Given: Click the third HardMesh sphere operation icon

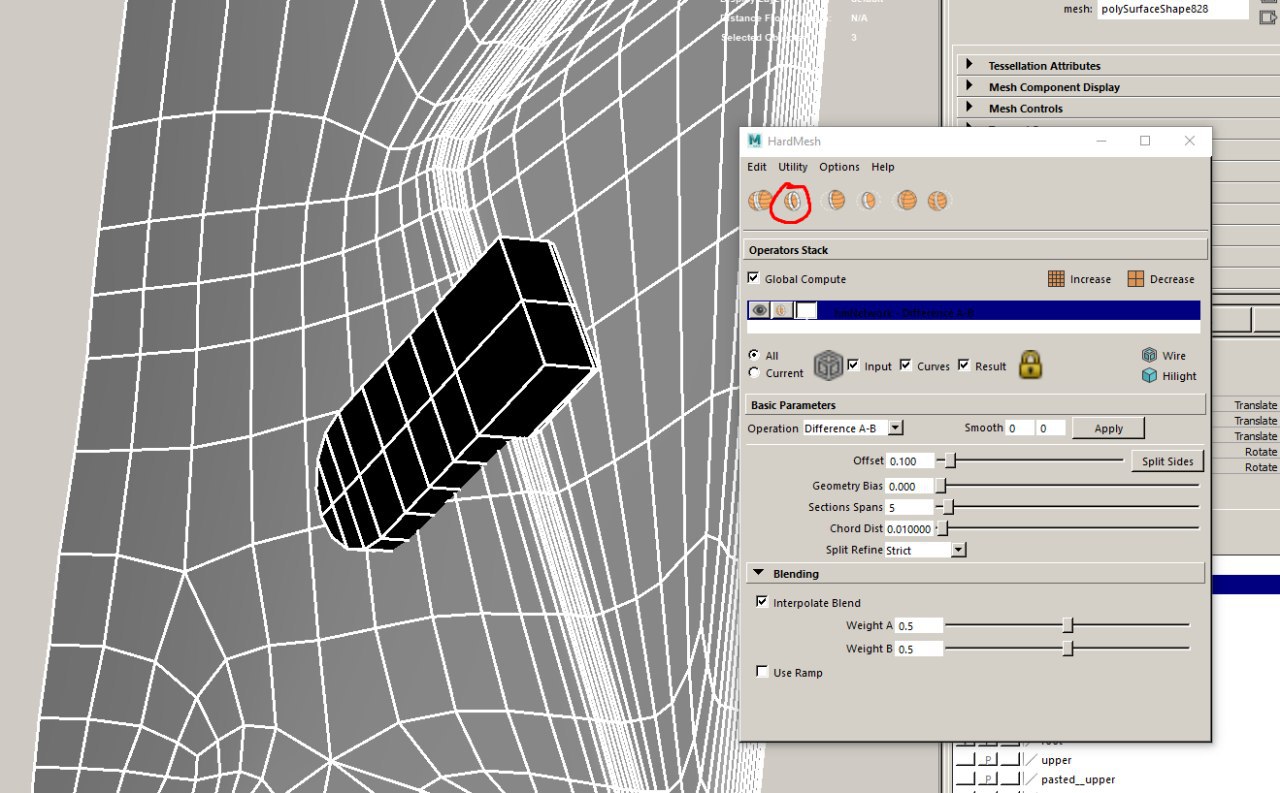Looking at the screenshot, I should coord(834,201).
